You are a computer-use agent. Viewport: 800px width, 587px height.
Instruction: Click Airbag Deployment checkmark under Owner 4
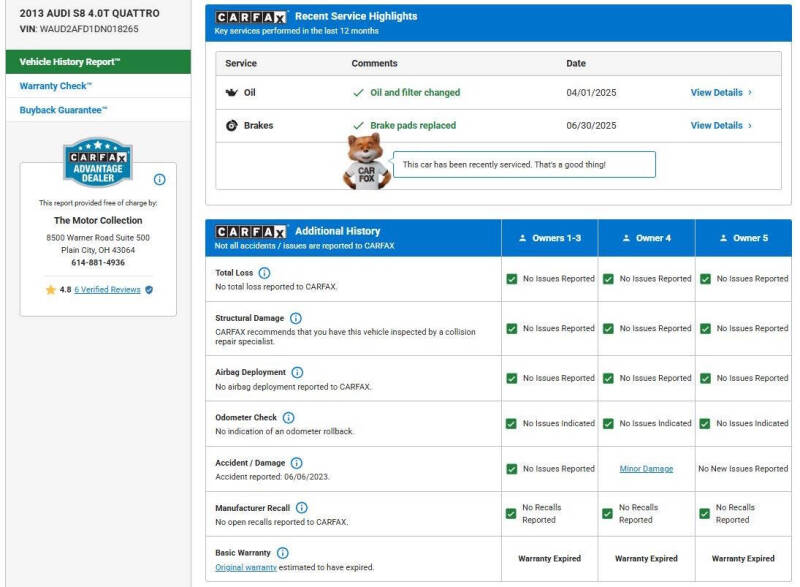point(608,378)
